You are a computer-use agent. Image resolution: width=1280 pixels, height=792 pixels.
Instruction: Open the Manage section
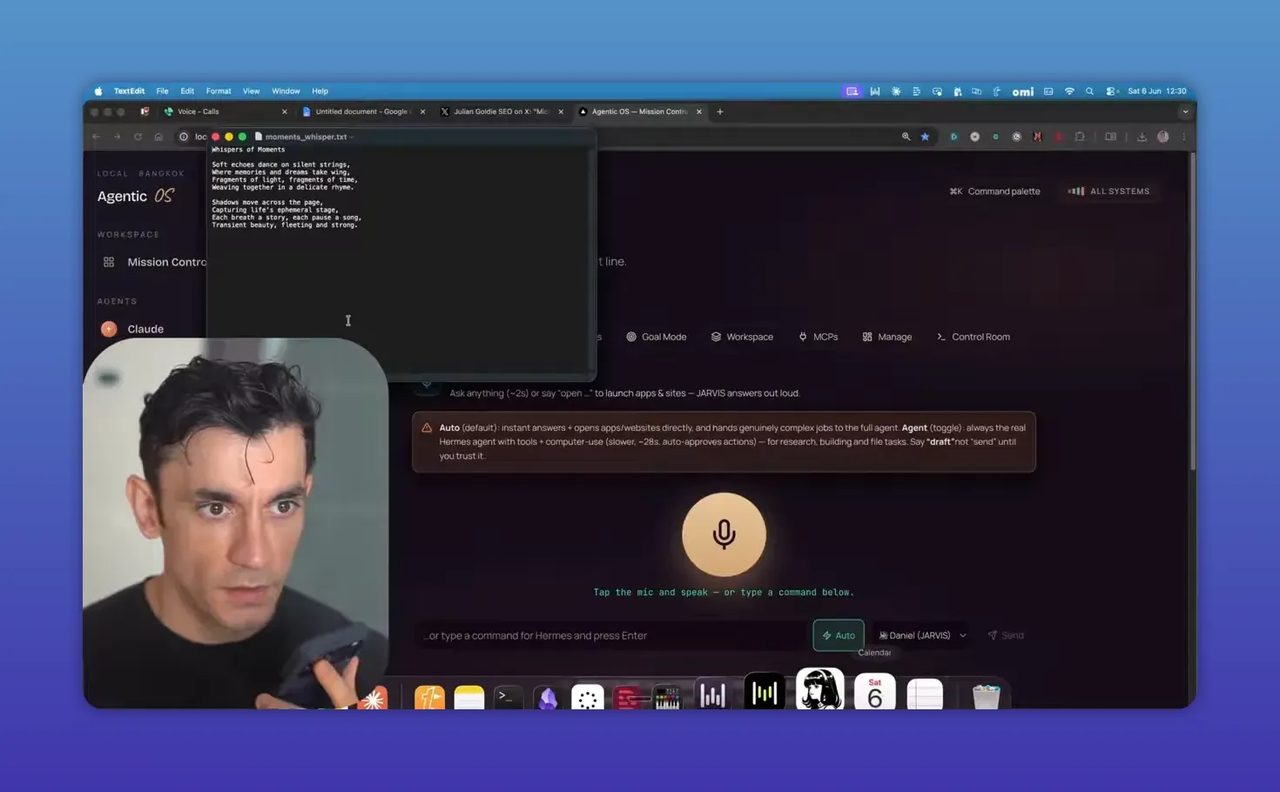coord(887,337)
